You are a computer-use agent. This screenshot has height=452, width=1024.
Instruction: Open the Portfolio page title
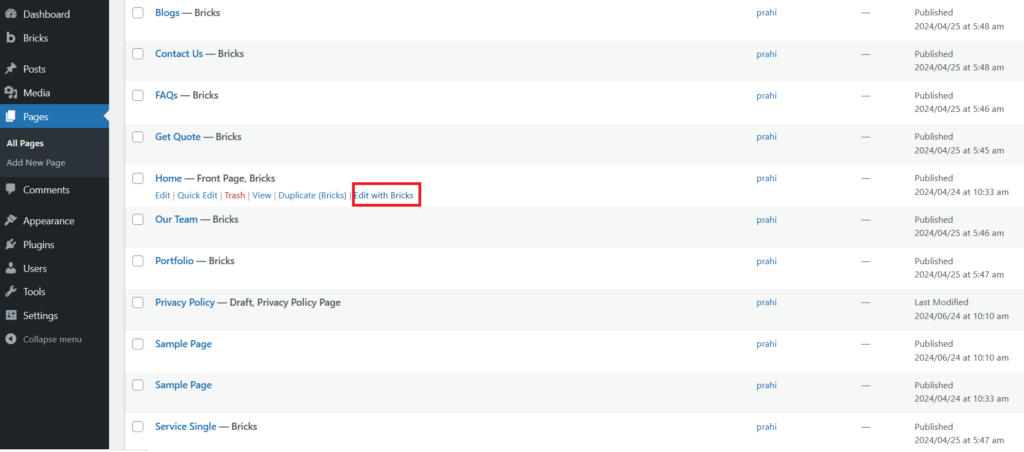tap(174, 261)
